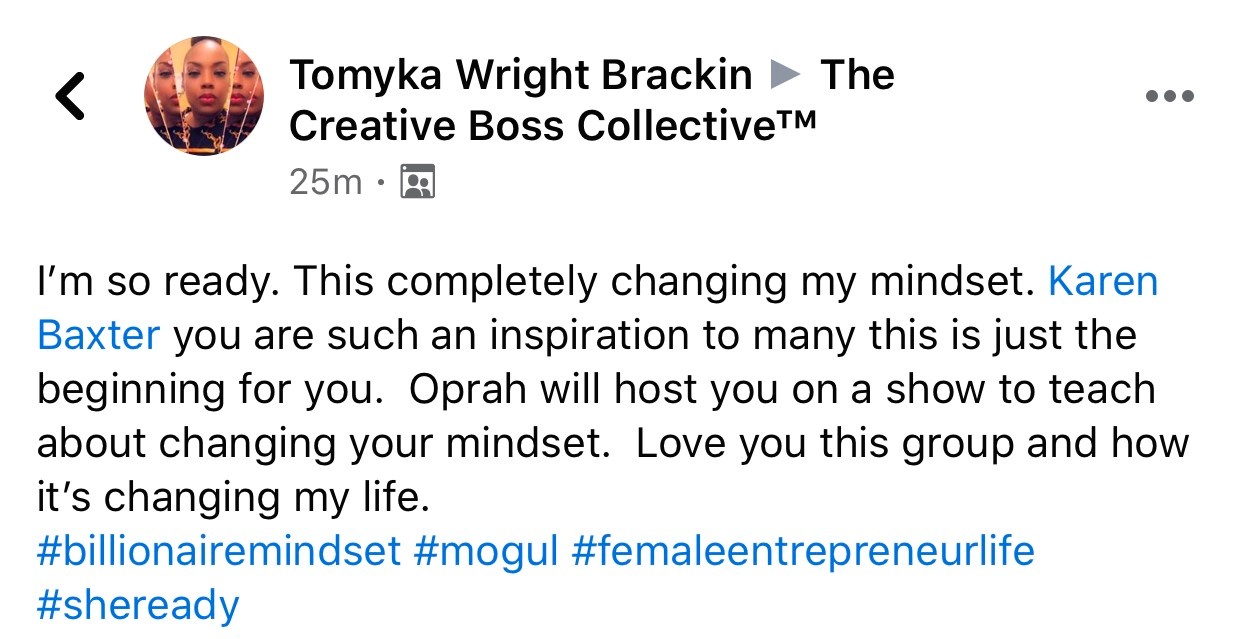
Task: Tap the back arrow to go back
Action: coord(69,97)
